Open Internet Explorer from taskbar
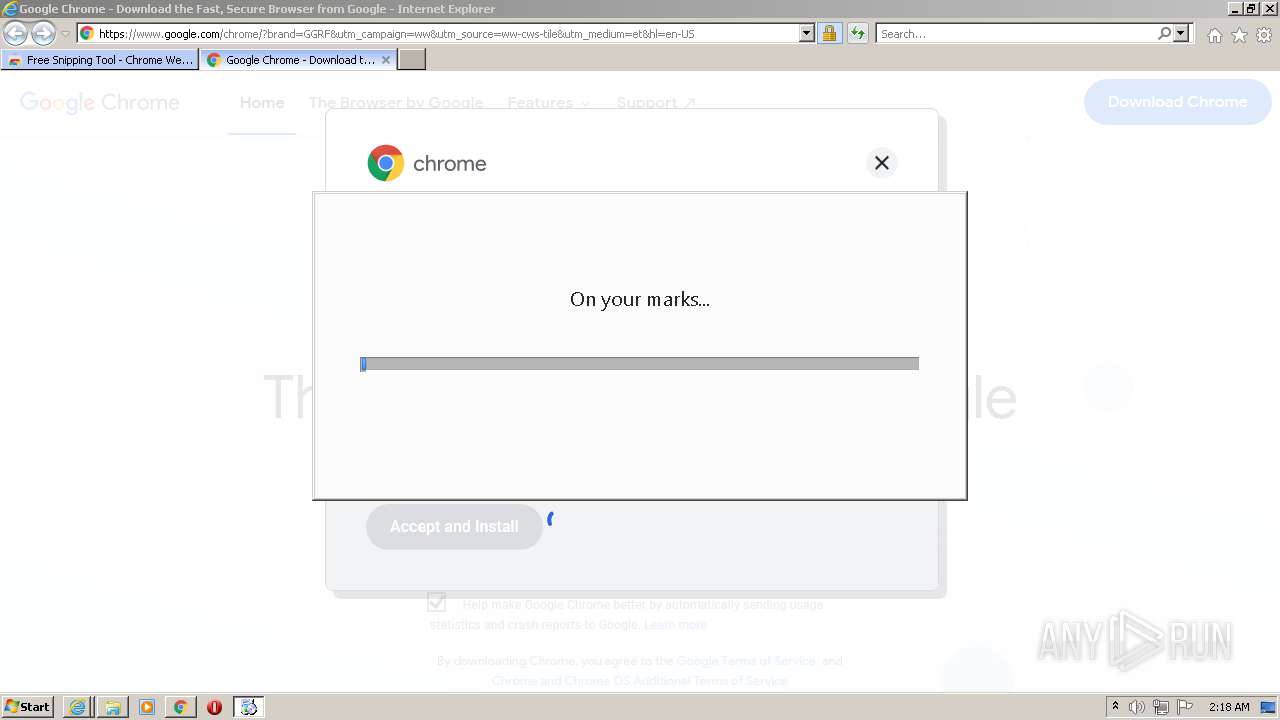1280x720 pixels. point(77,707)
